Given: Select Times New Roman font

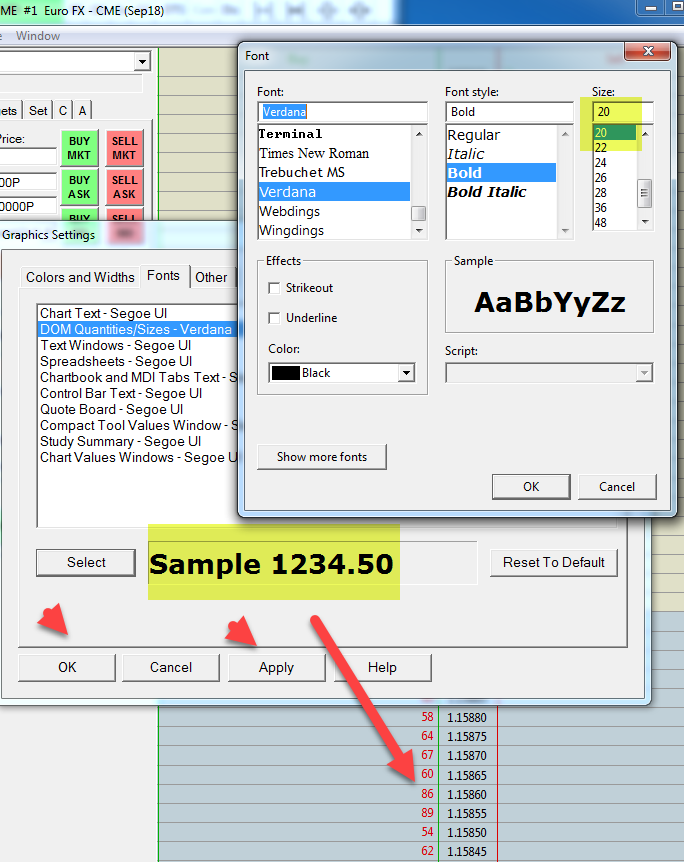Looking at the screenshot, I should point(334,153).
